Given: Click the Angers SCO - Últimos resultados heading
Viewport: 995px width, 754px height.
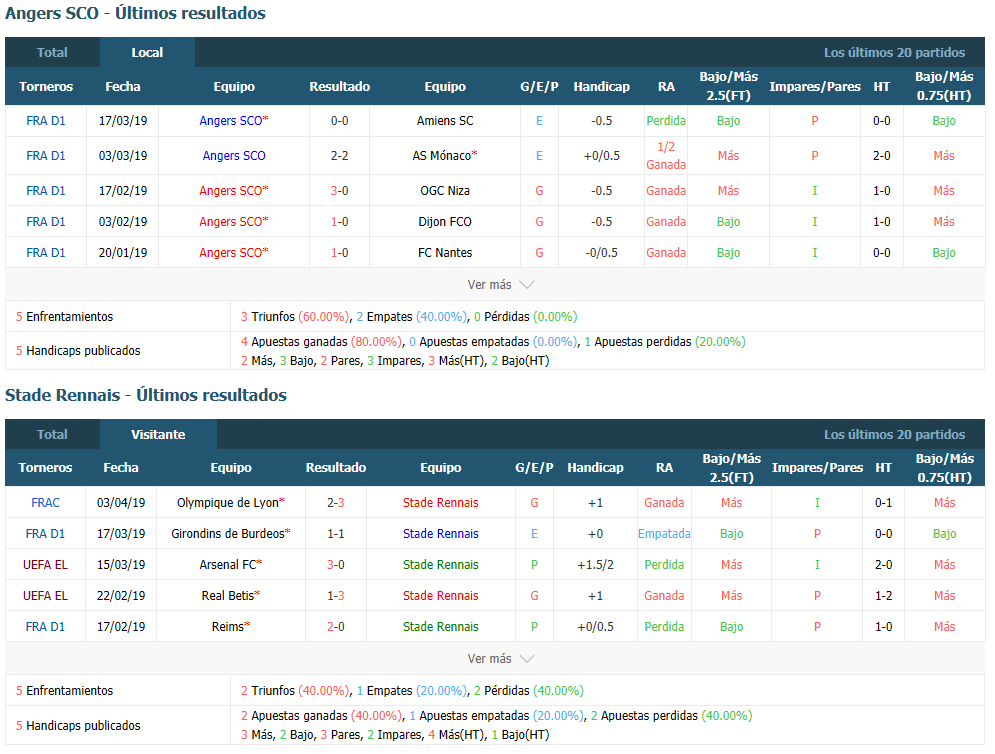Looking at the screenshot, I should click(x=135, y=13).
